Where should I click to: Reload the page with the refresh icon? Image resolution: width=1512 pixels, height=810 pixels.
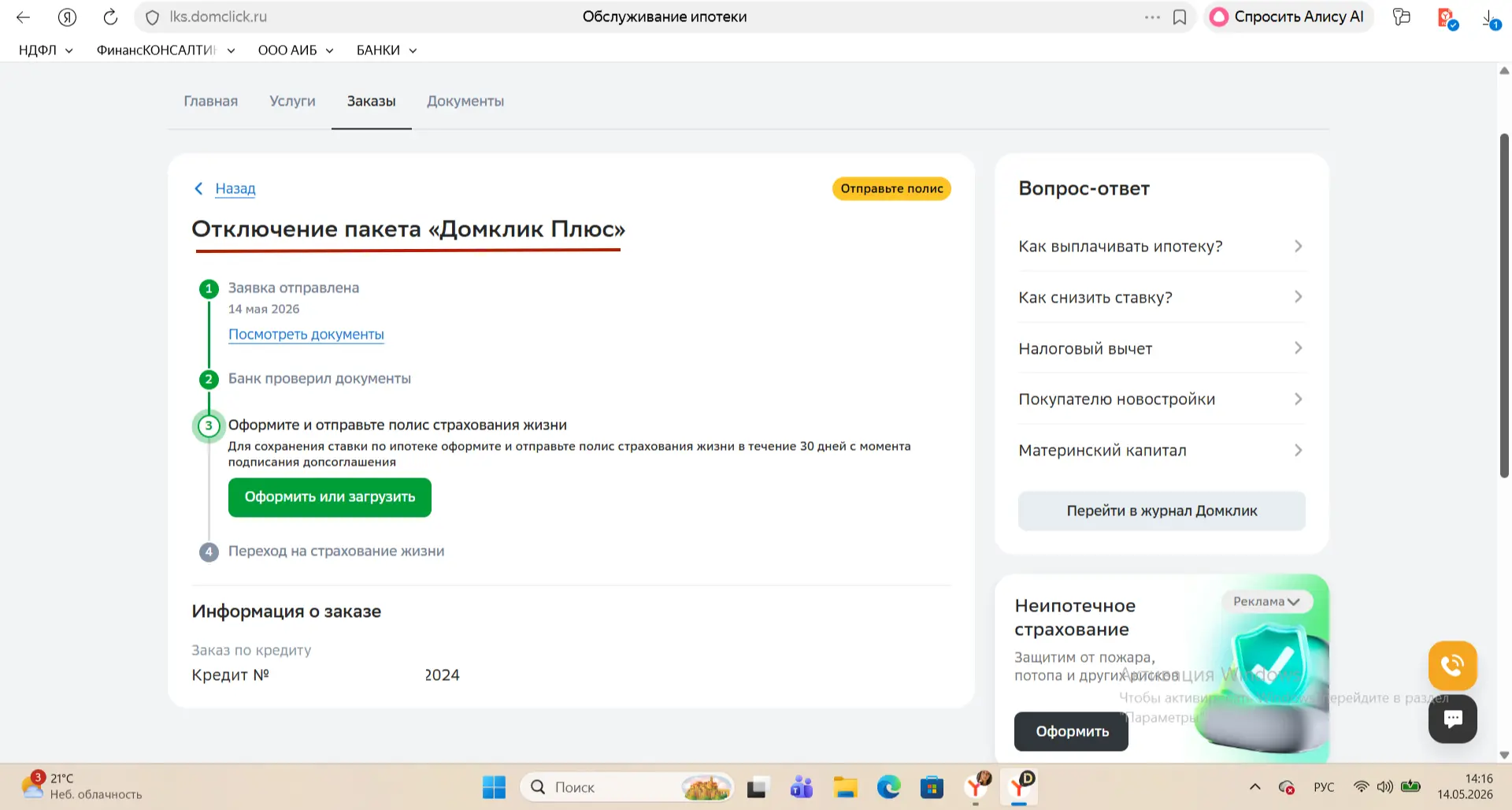coord(110,17)
